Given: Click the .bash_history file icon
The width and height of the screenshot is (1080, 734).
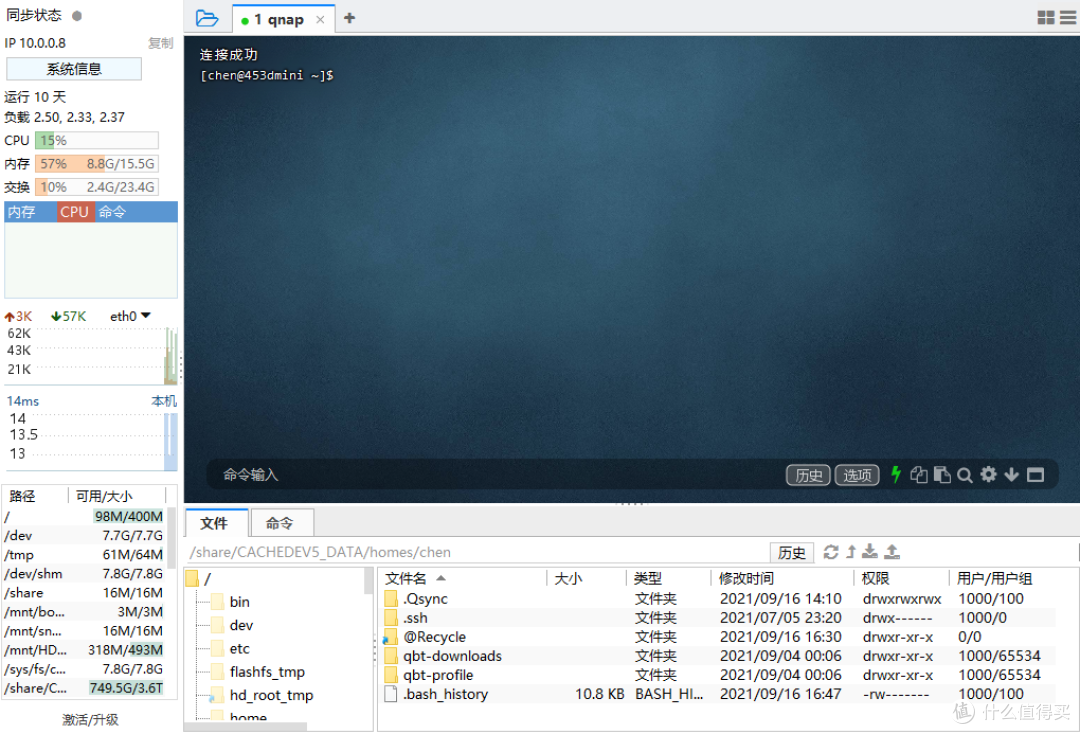Looking at the screenshot, I should coord(391,693).
